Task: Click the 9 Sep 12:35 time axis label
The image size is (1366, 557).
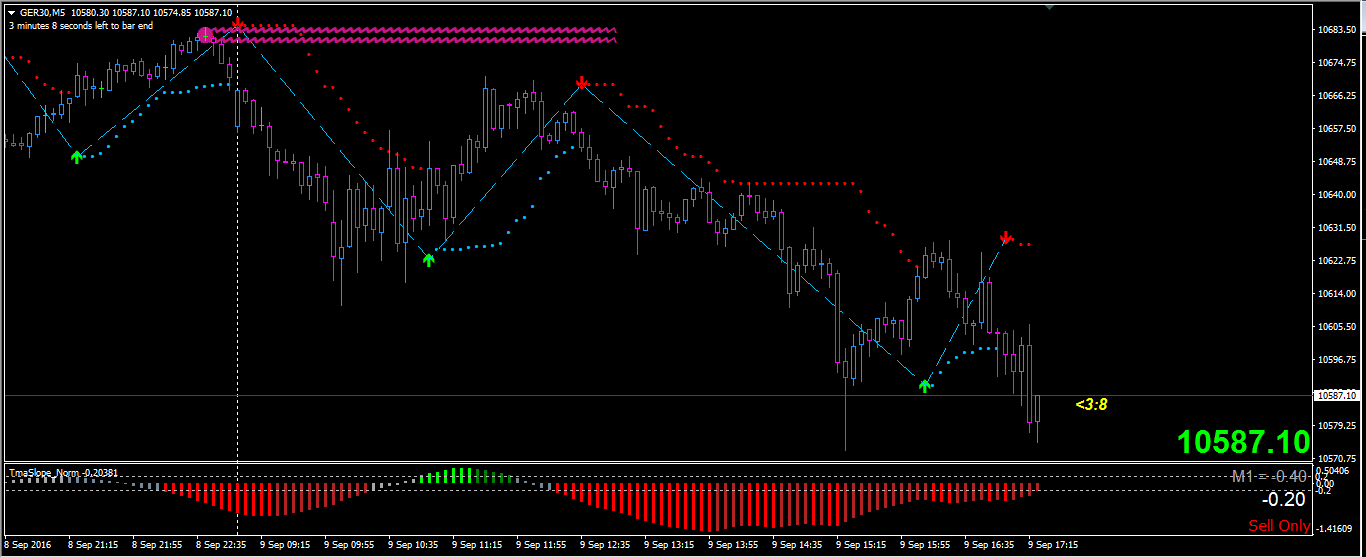Action: click(605, 546)
